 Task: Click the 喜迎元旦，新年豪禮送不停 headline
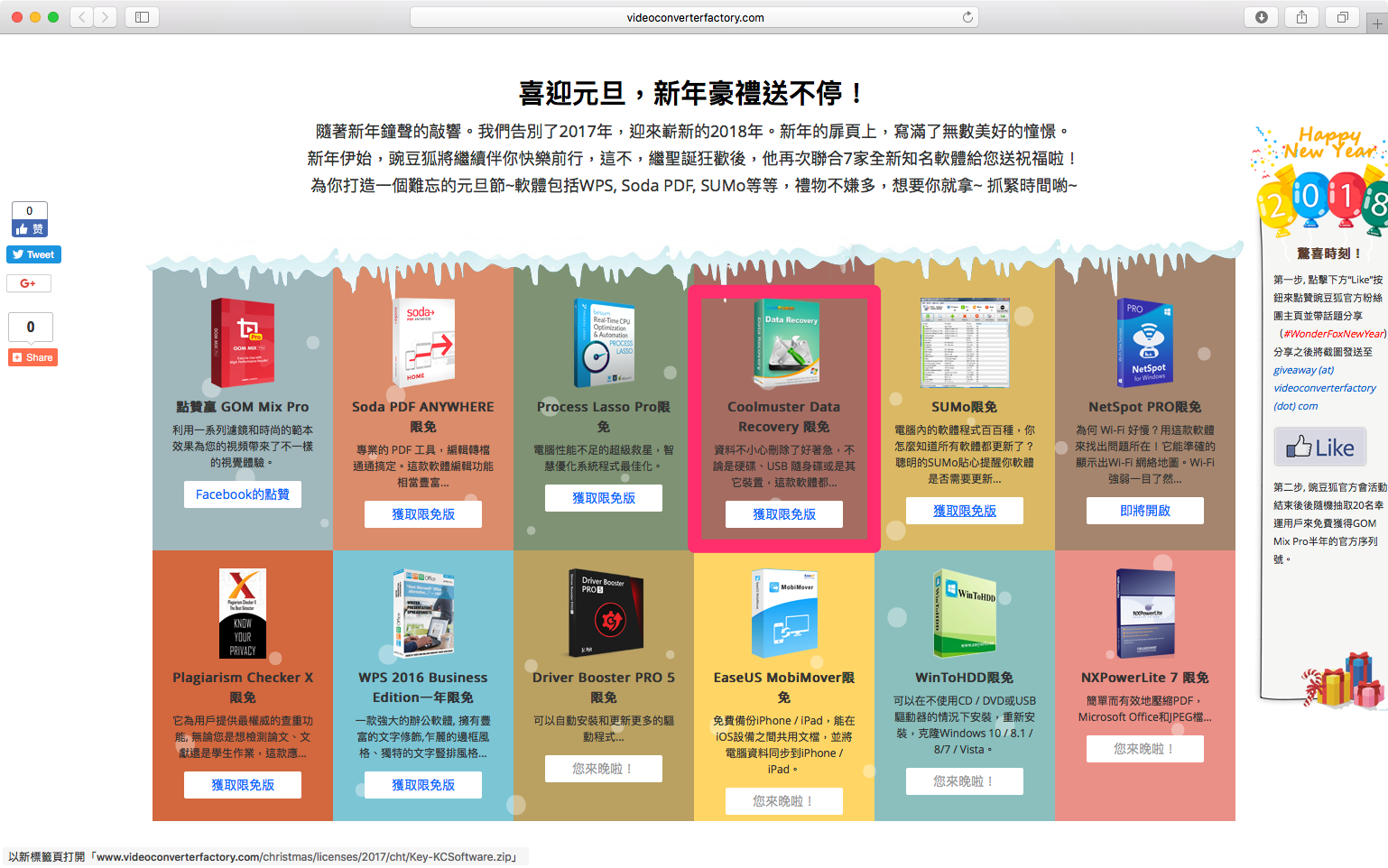(x=693, y=93)
